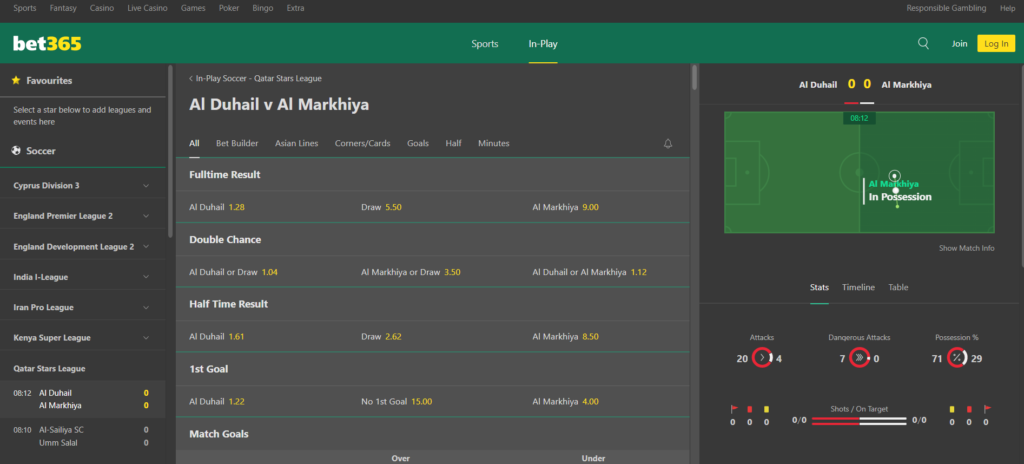Screen dimensions: 1024x464
Task: Collapse Qatar Stars League section
Action: (x=82, y=369)
